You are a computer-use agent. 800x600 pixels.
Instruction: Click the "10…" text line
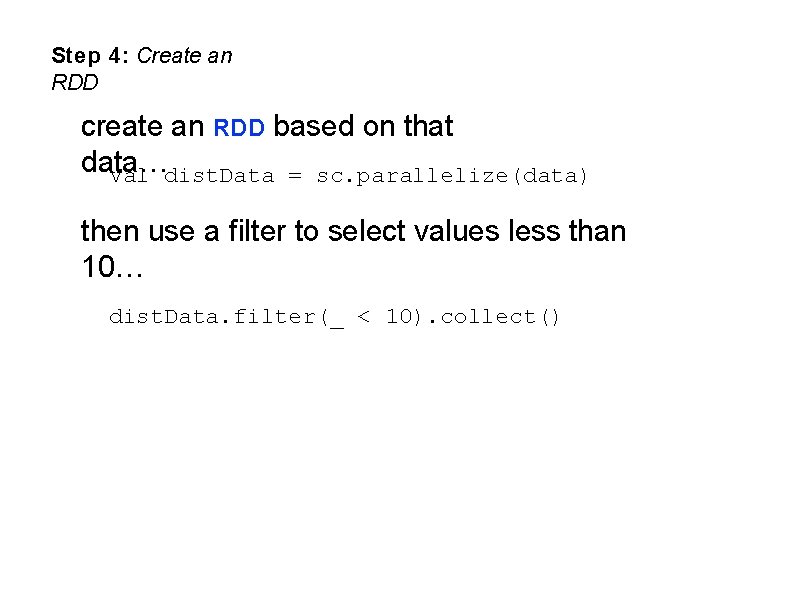[x=108, y=268]
